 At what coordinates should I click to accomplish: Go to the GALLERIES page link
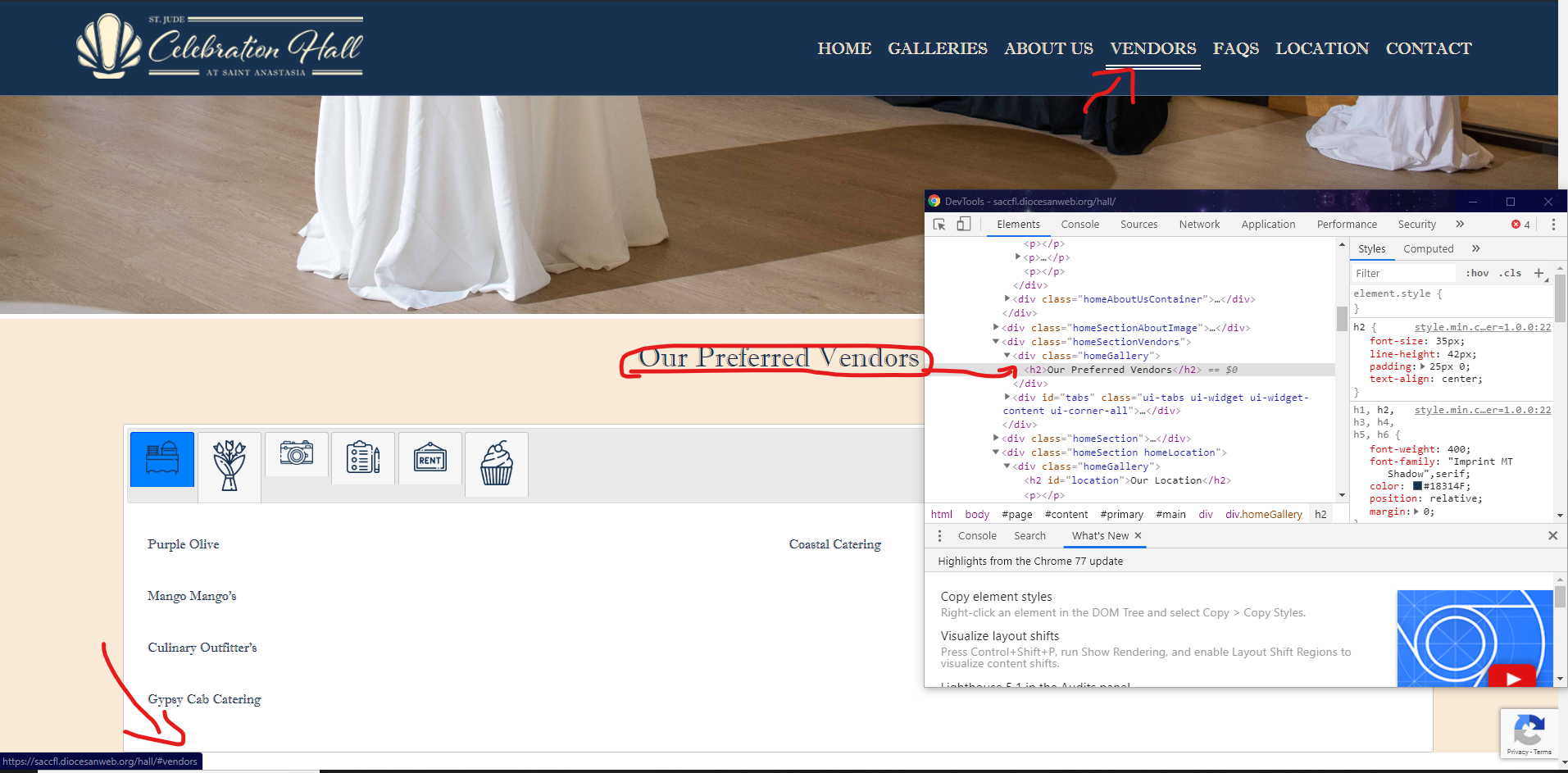click(x=937, y=48)
